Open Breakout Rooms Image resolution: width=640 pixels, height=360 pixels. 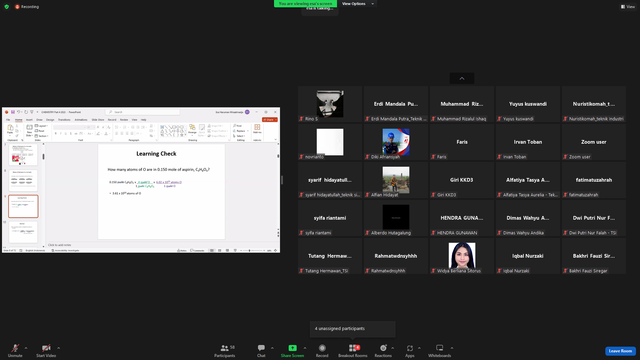tap(353, 350)
